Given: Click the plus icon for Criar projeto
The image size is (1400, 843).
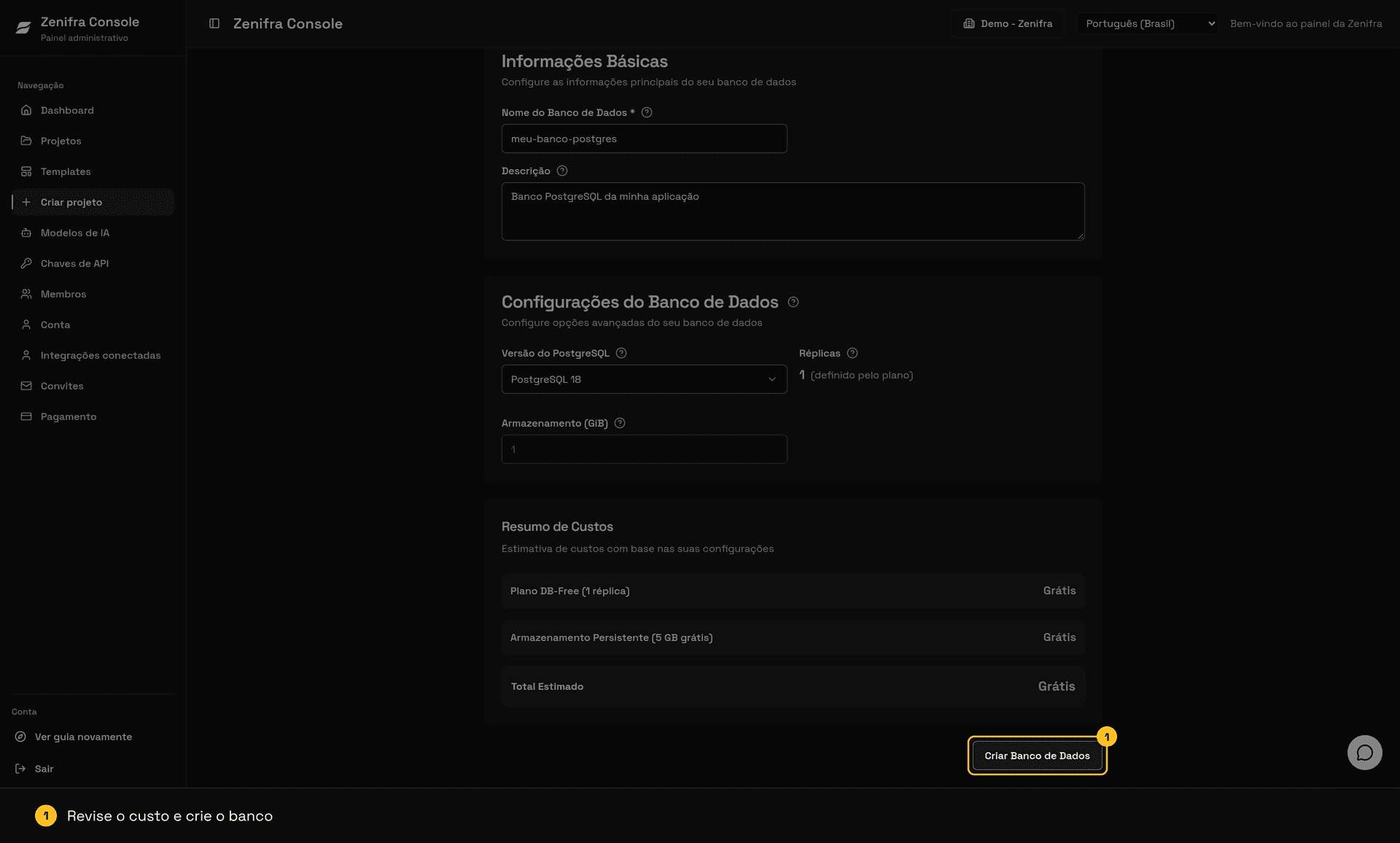Looking at the screenshot, I should tap(26, 202).
